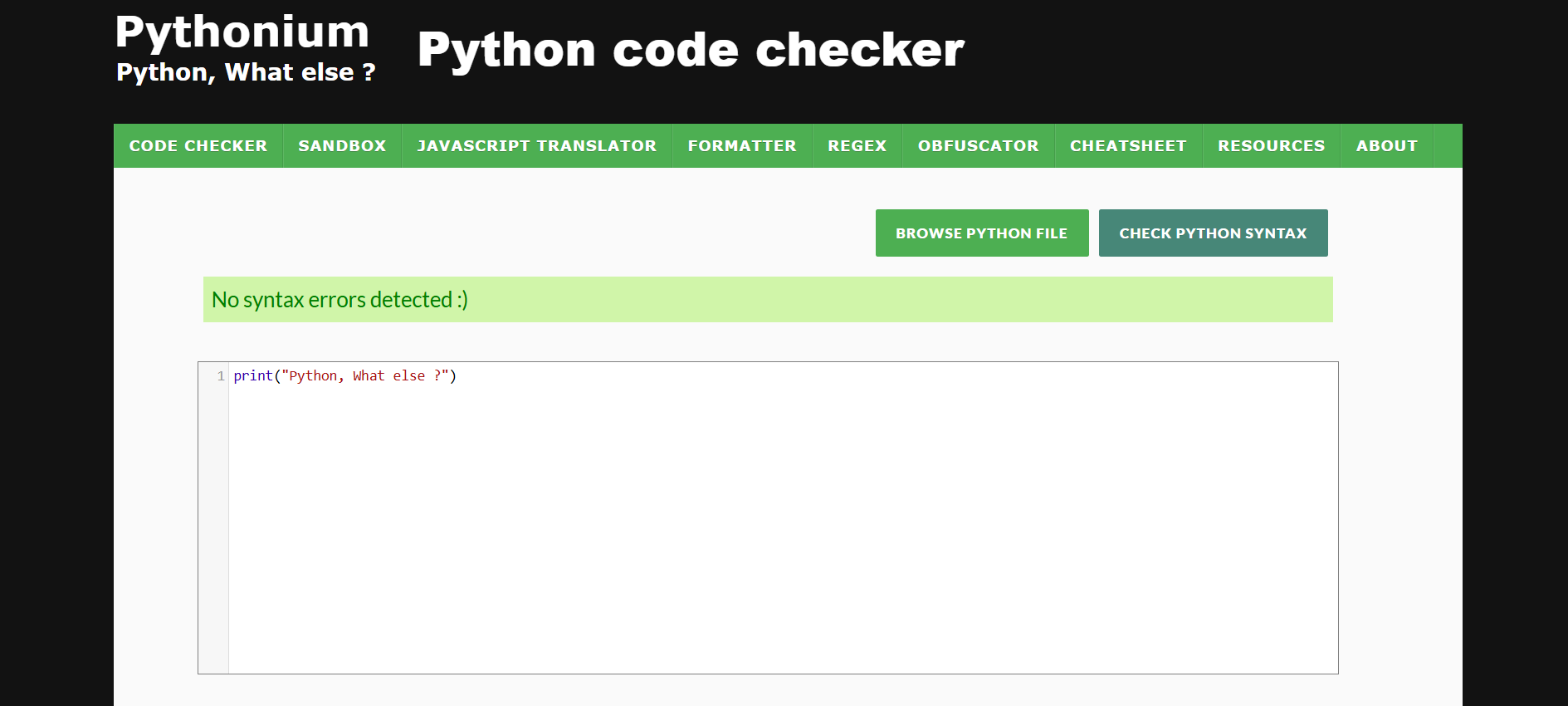Go to the Sandbox page
The height and width of the screenshot is (706, 1568).
click(x=342, y=146)
